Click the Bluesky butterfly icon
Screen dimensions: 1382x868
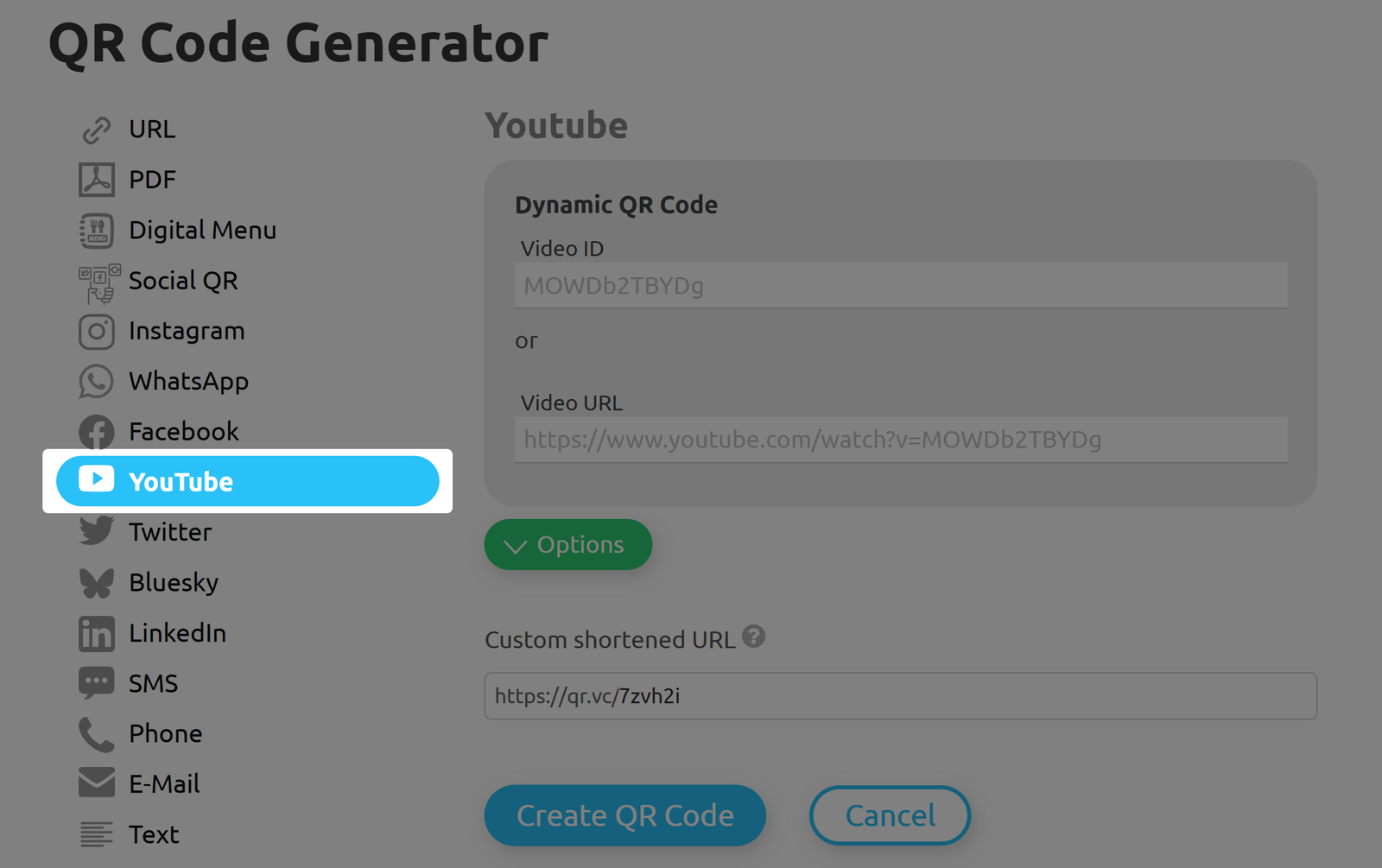(x=97, y=582)
